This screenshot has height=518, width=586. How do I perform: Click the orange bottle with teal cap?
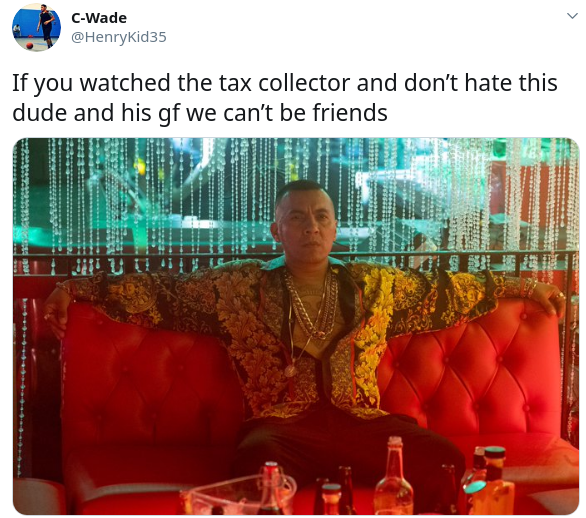tap(491, 481)
